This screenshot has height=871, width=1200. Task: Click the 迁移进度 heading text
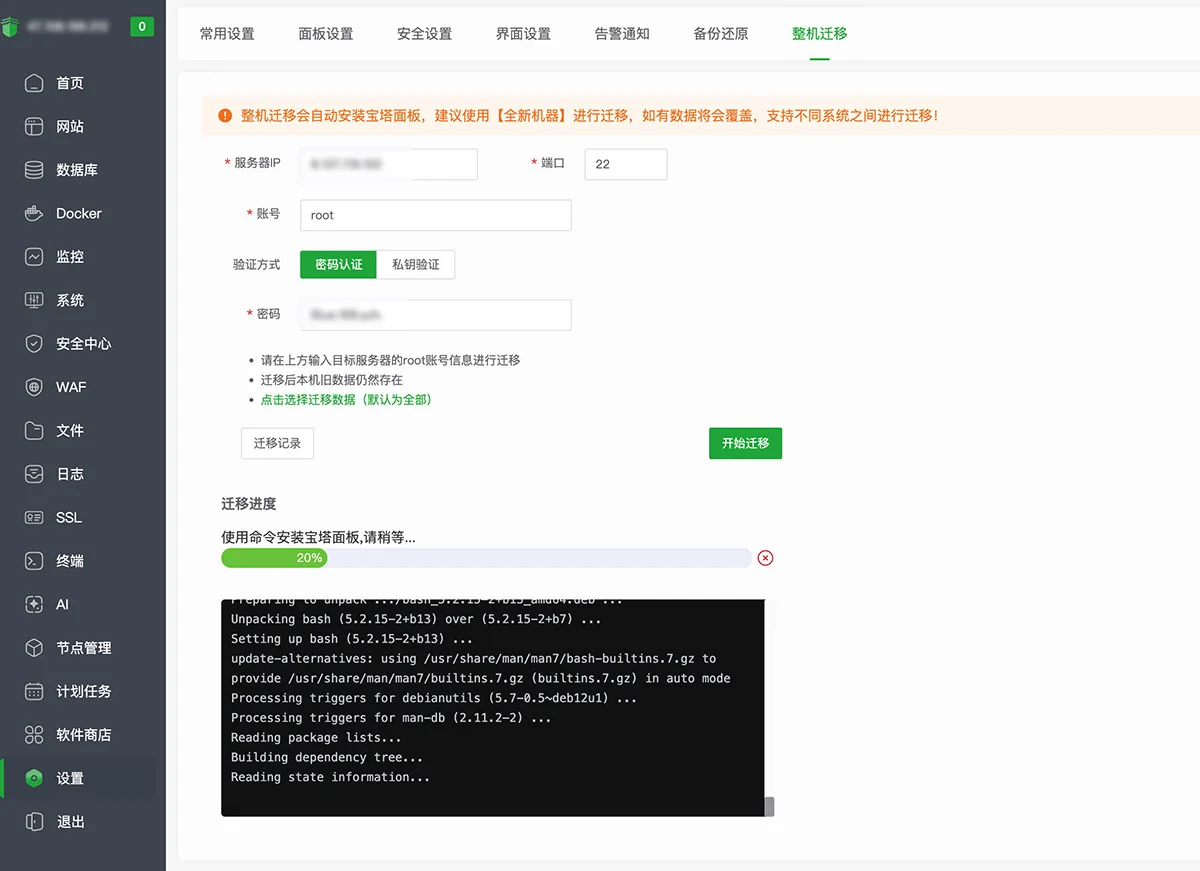(x=249, y=504)
